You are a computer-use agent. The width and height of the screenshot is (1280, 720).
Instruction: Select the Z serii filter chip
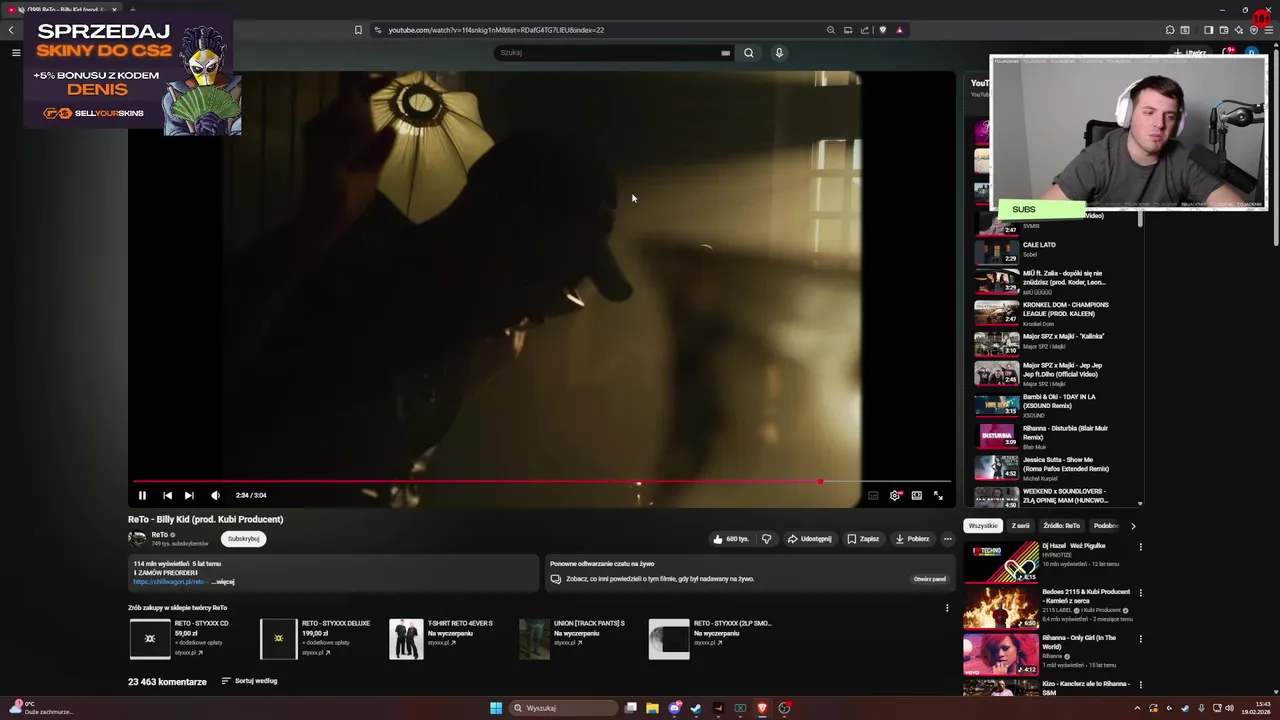click(1020, 526)
